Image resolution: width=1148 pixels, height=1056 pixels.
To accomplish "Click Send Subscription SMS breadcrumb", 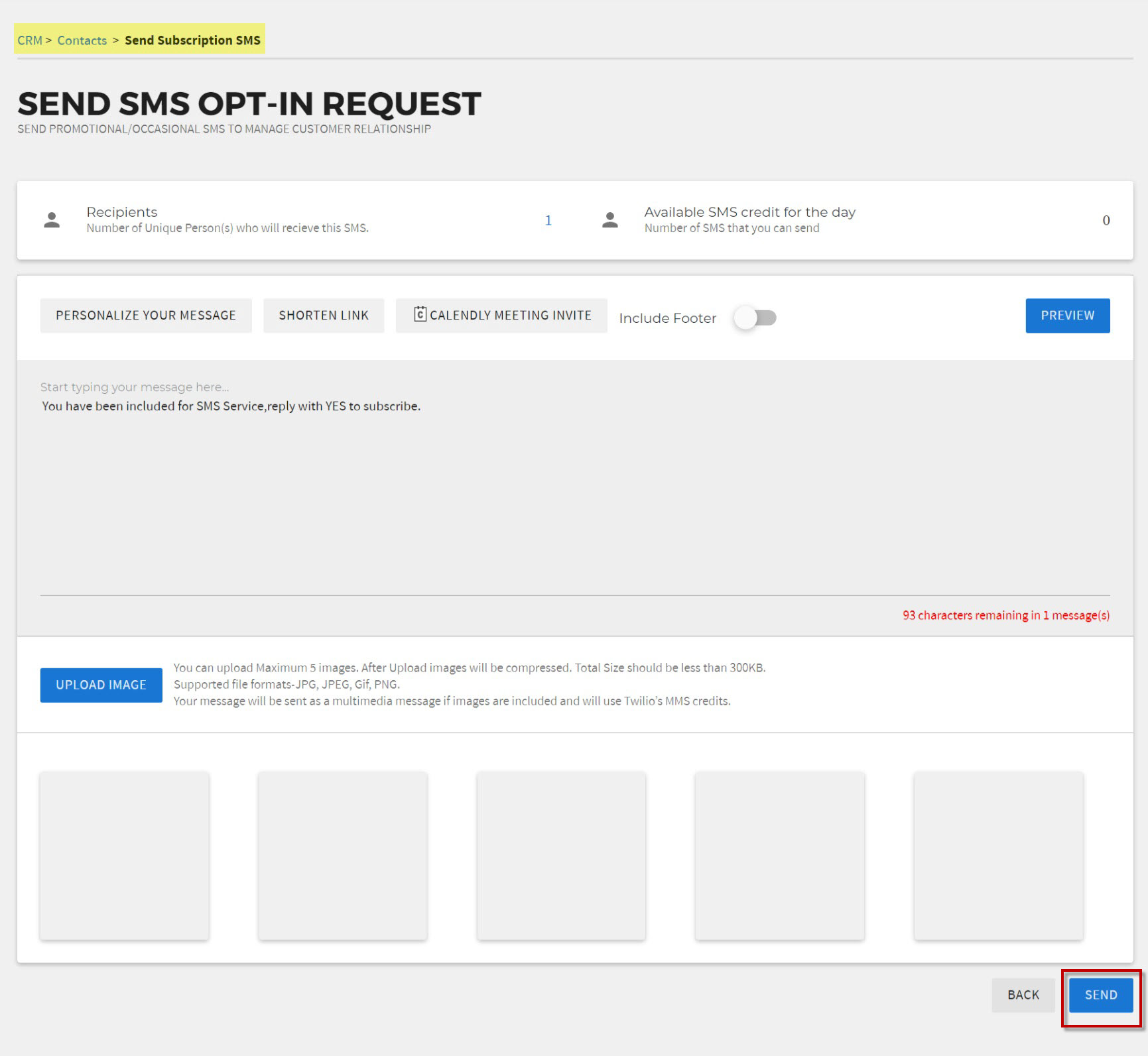I will pos(192,40).
